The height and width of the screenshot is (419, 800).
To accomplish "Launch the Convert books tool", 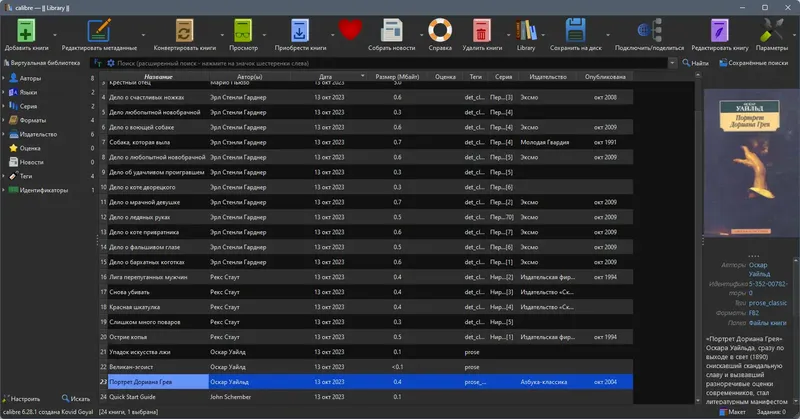I will click(185, 31).
